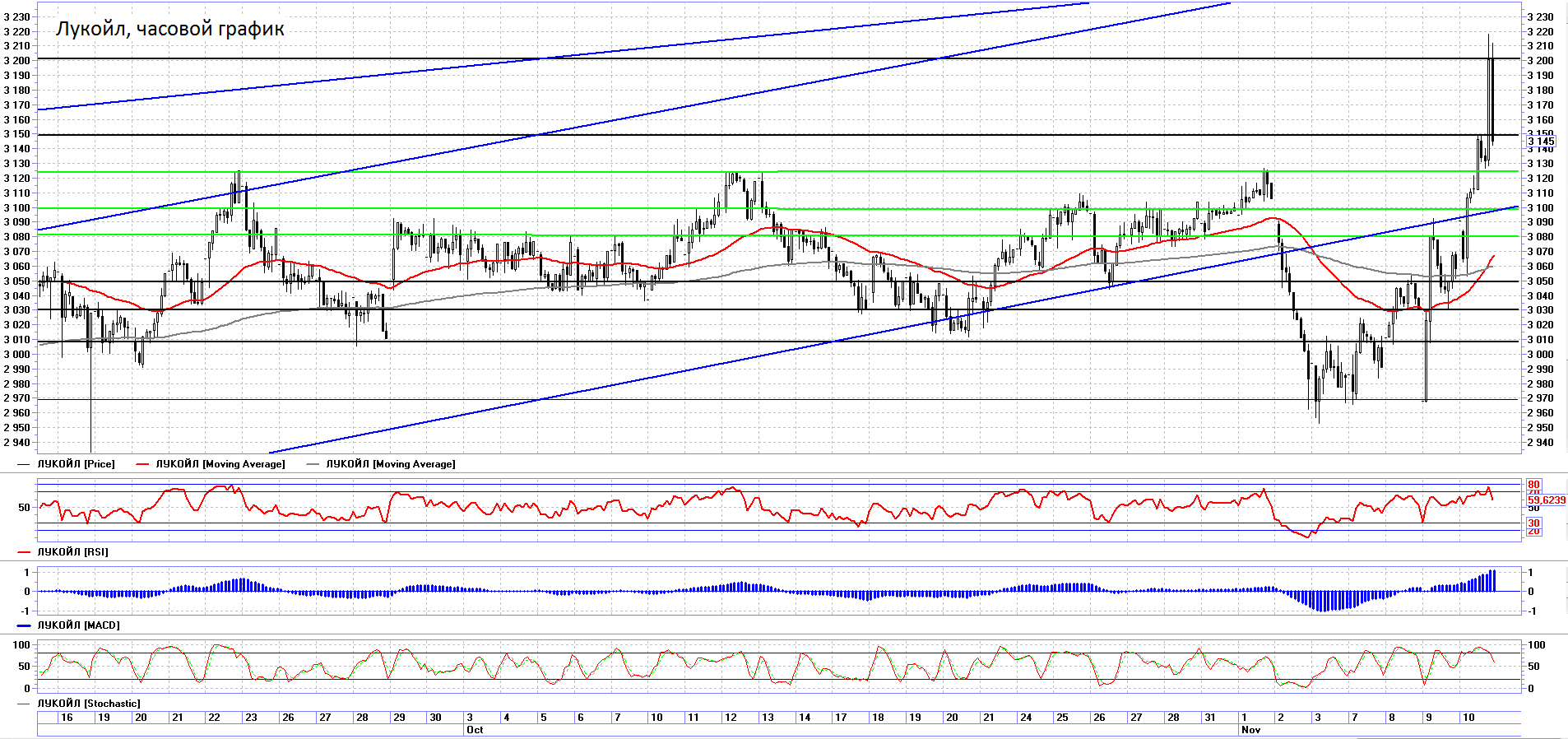Click the 'ЛУКОЙЛ [RSI]' legend label
1568x739 pixels.
72,552
